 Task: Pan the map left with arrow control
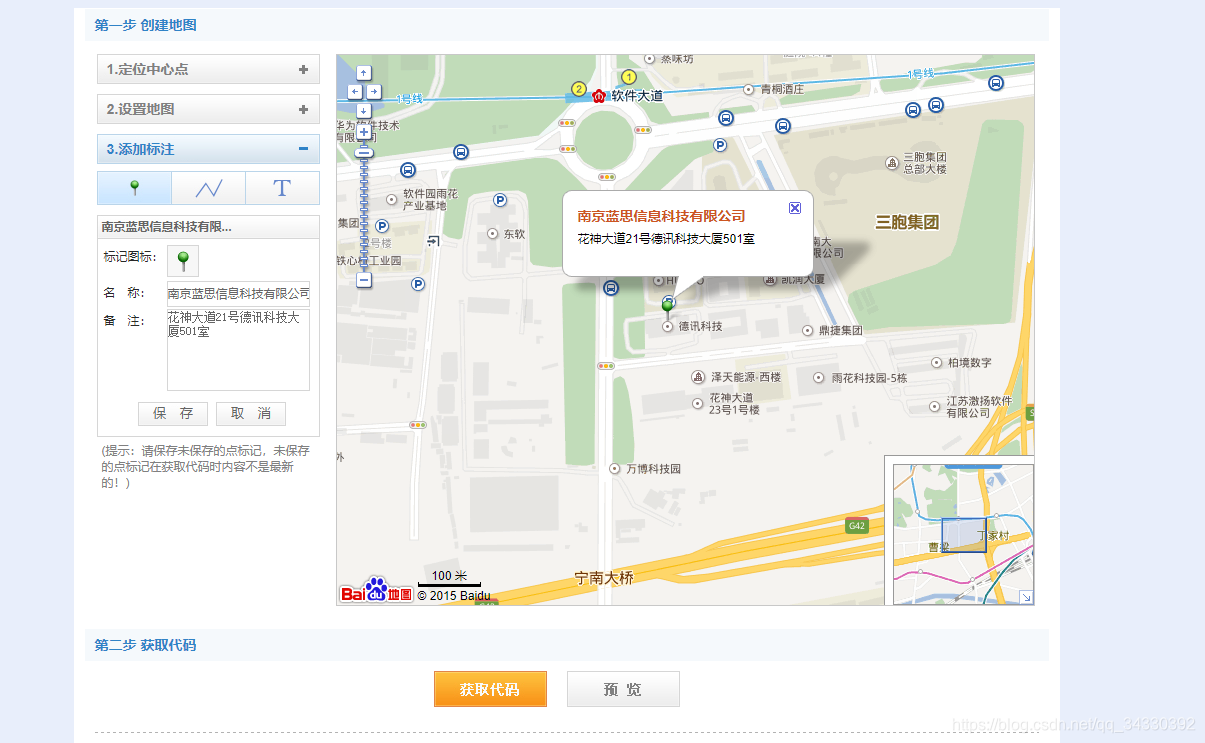coord(354,91)
